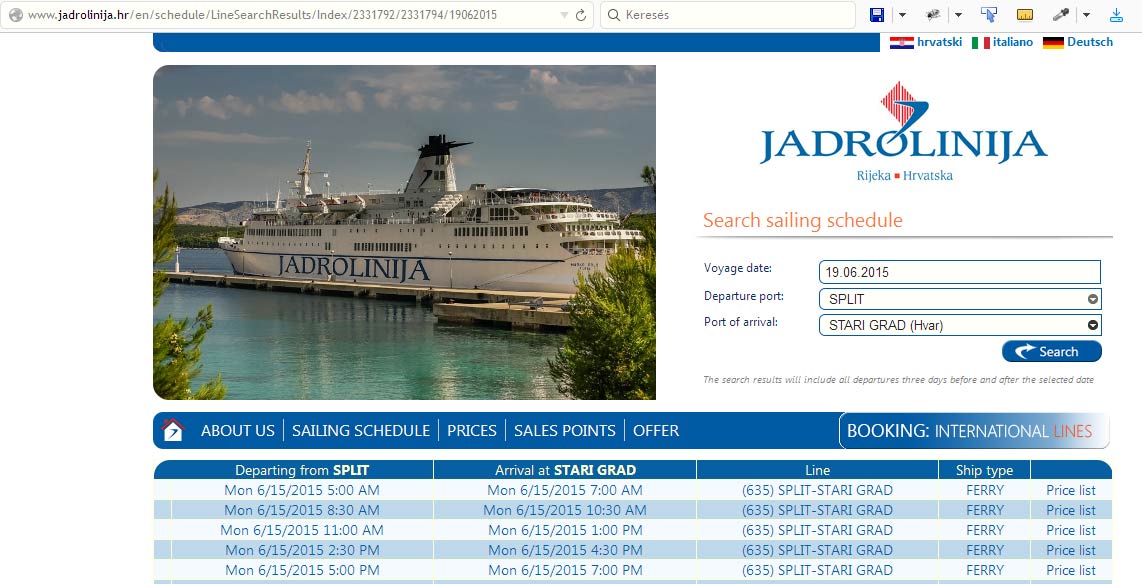
Task: Click the globe site identity icon
Action: tap(15, 15)
